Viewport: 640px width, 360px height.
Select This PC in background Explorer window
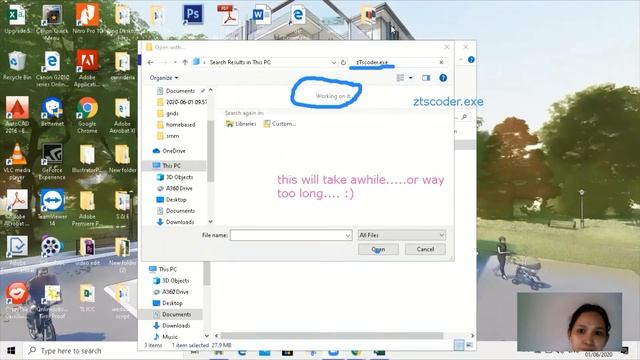tap(163, 269)
